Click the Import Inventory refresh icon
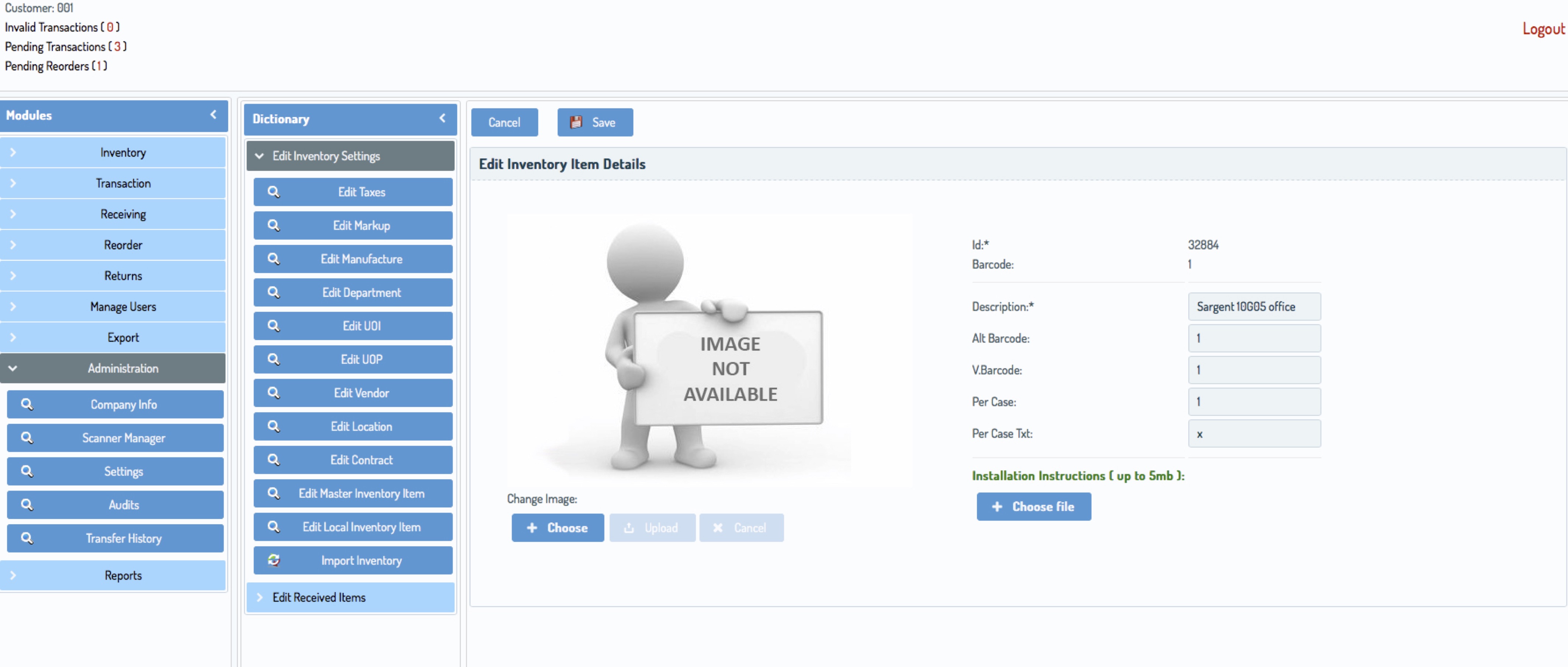This screenshot has width=1568, height=667. pyautogui.click(x=274, y=560)
